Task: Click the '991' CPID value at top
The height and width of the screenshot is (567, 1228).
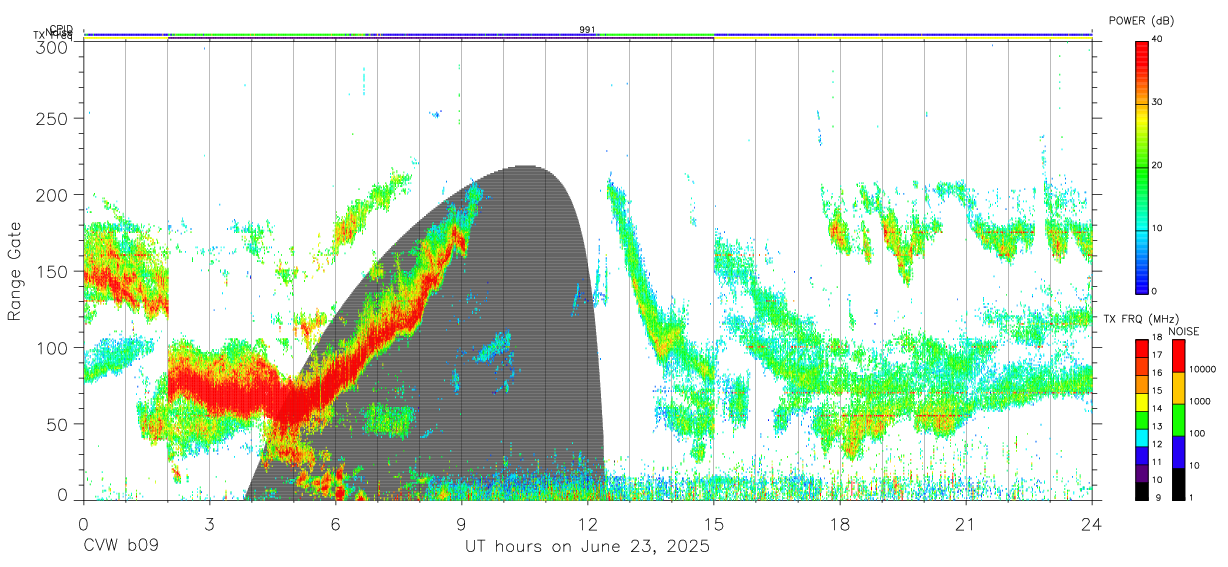Action: pos(587,30)
